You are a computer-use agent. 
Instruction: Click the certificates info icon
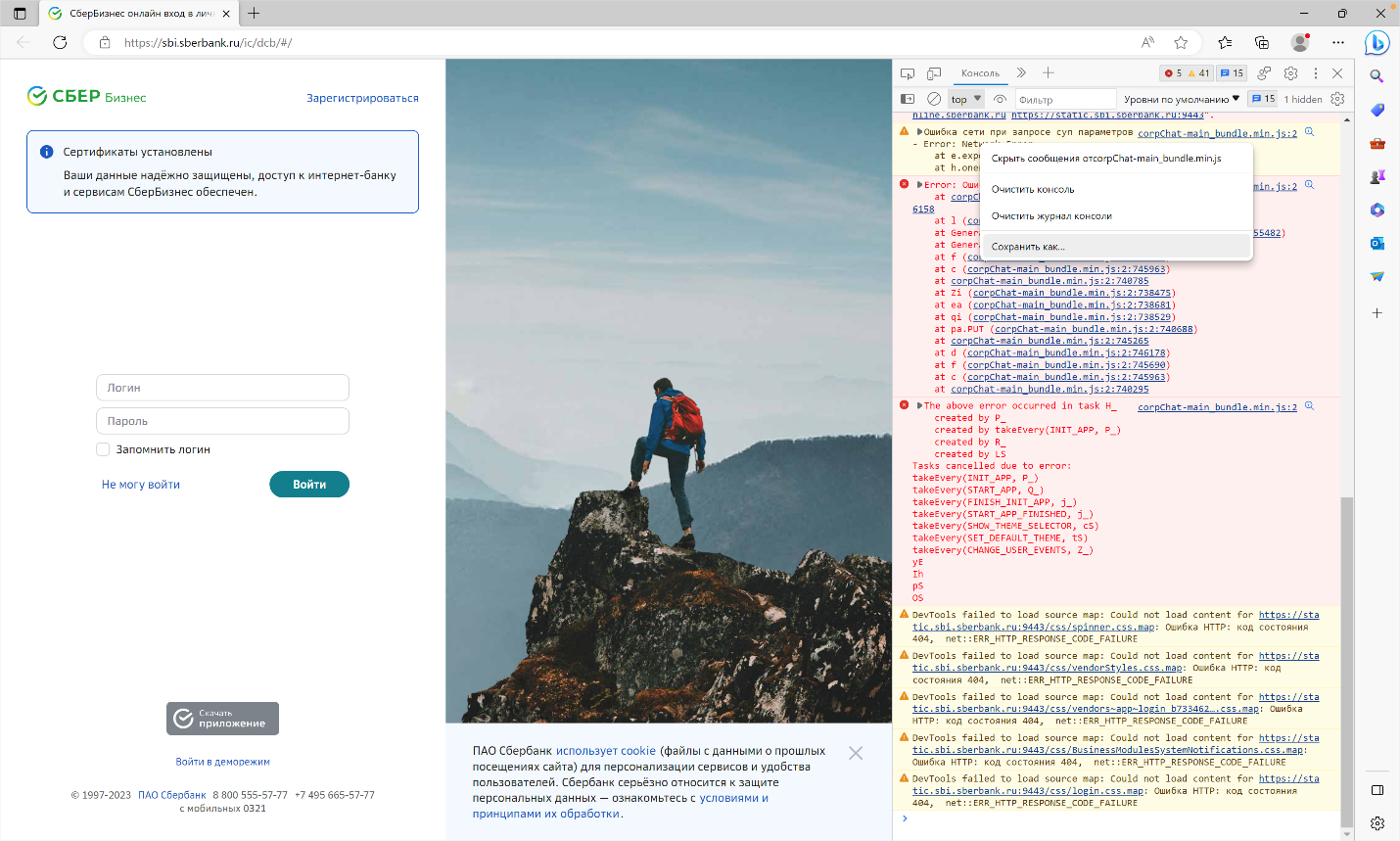pyautogui.click(x=46, y=152)
